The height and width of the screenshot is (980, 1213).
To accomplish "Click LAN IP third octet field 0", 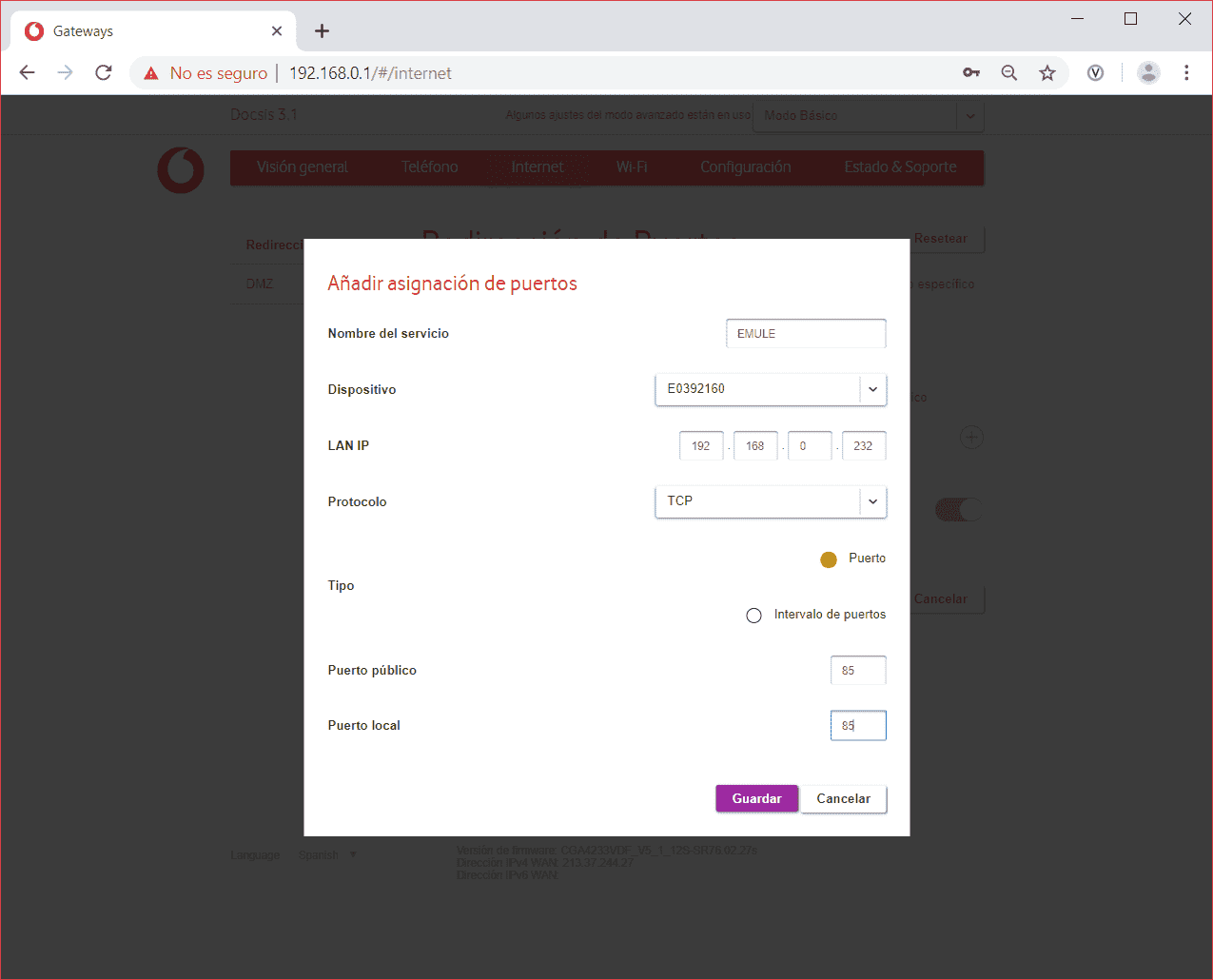I will coord(810,446).
